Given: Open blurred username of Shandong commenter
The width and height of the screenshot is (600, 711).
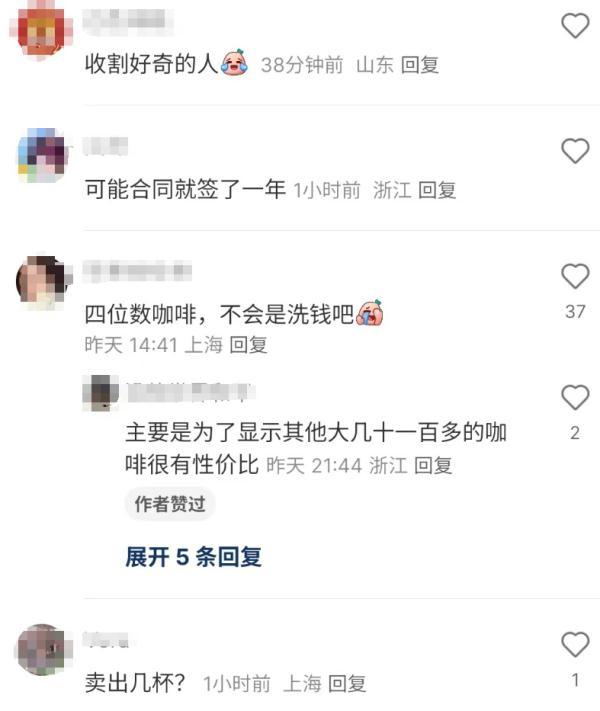Looking at the screenshot, I should pos(127,20).
